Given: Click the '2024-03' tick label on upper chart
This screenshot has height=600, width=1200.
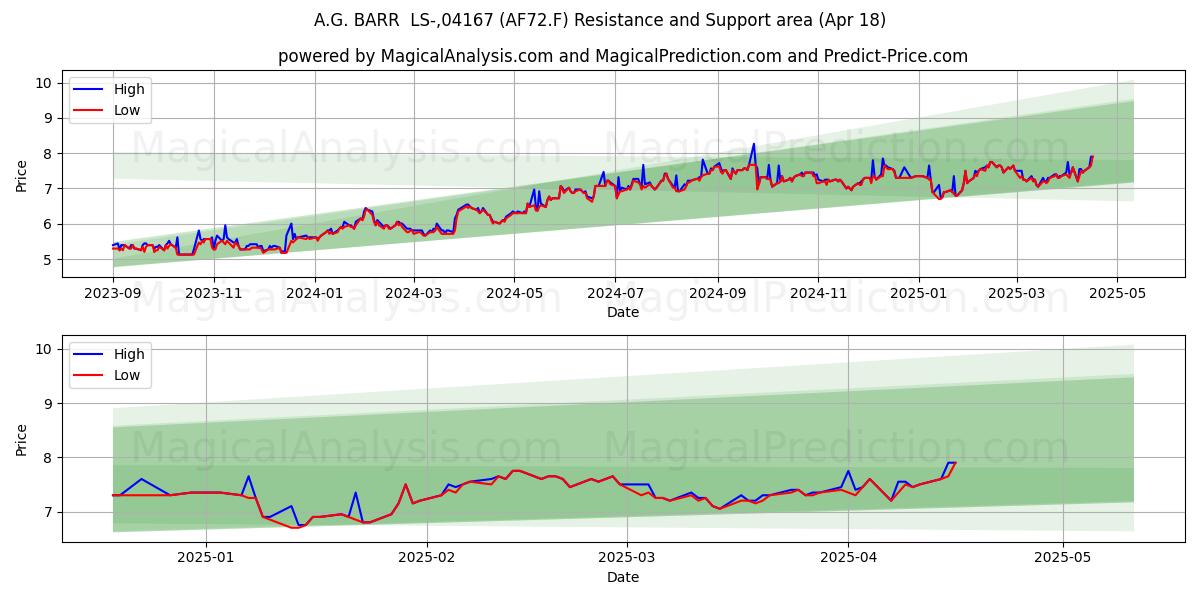Looking at the screenshot, I should pyautogui.click(x=414, y=294).
